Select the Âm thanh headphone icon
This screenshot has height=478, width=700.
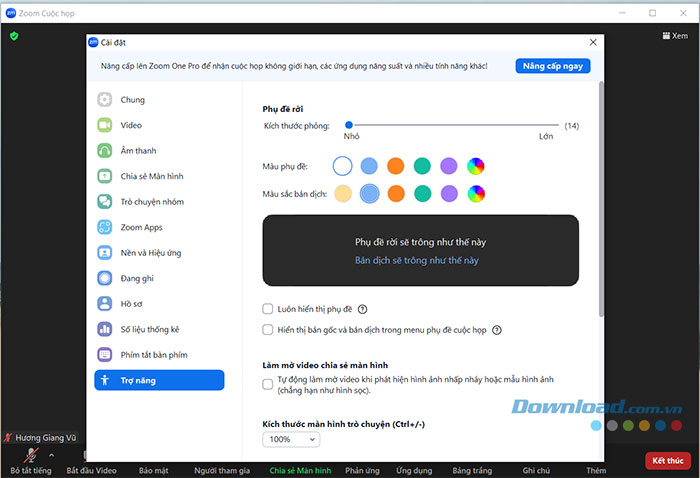(104, 150)
